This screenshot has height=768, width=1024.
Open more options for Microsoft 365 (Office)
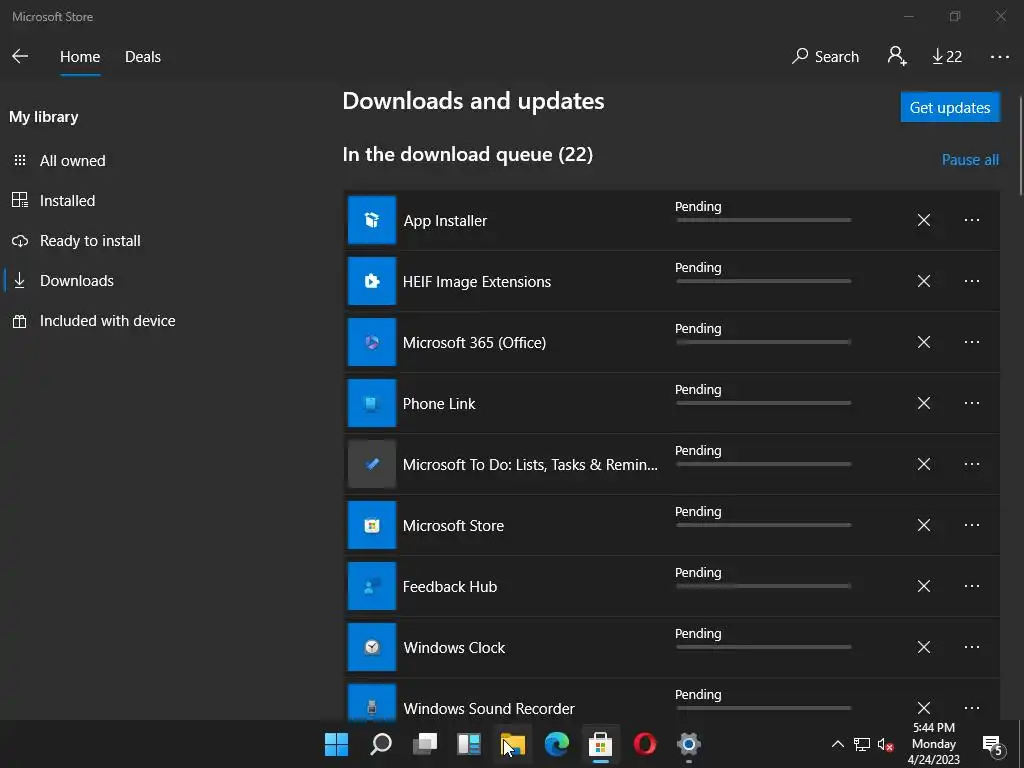click(972, 342)
